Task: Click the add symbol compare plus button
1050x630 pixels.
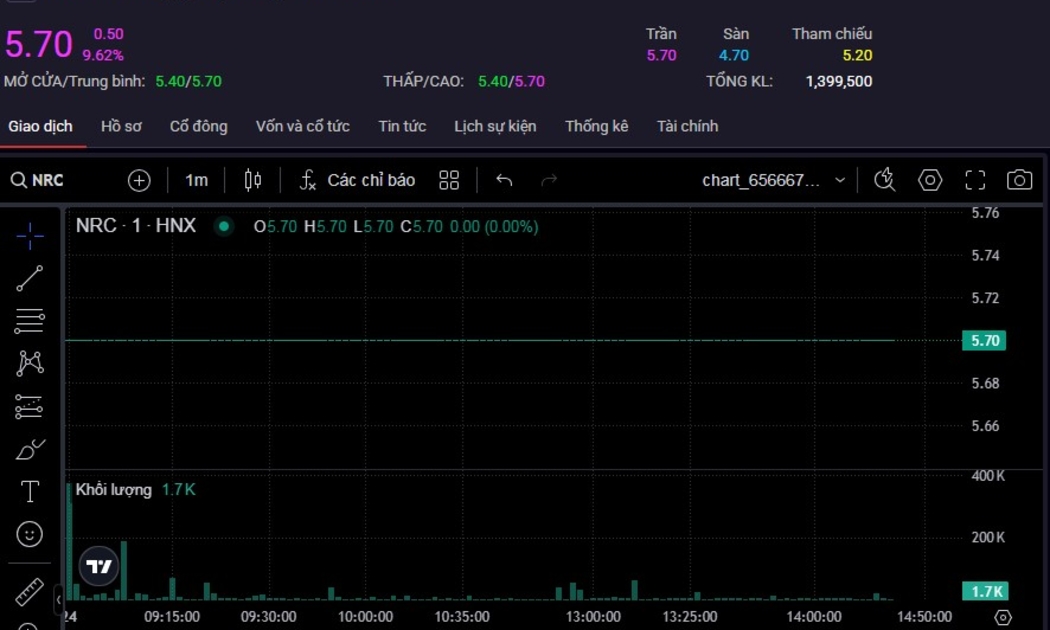Action: tap(139, 180)
